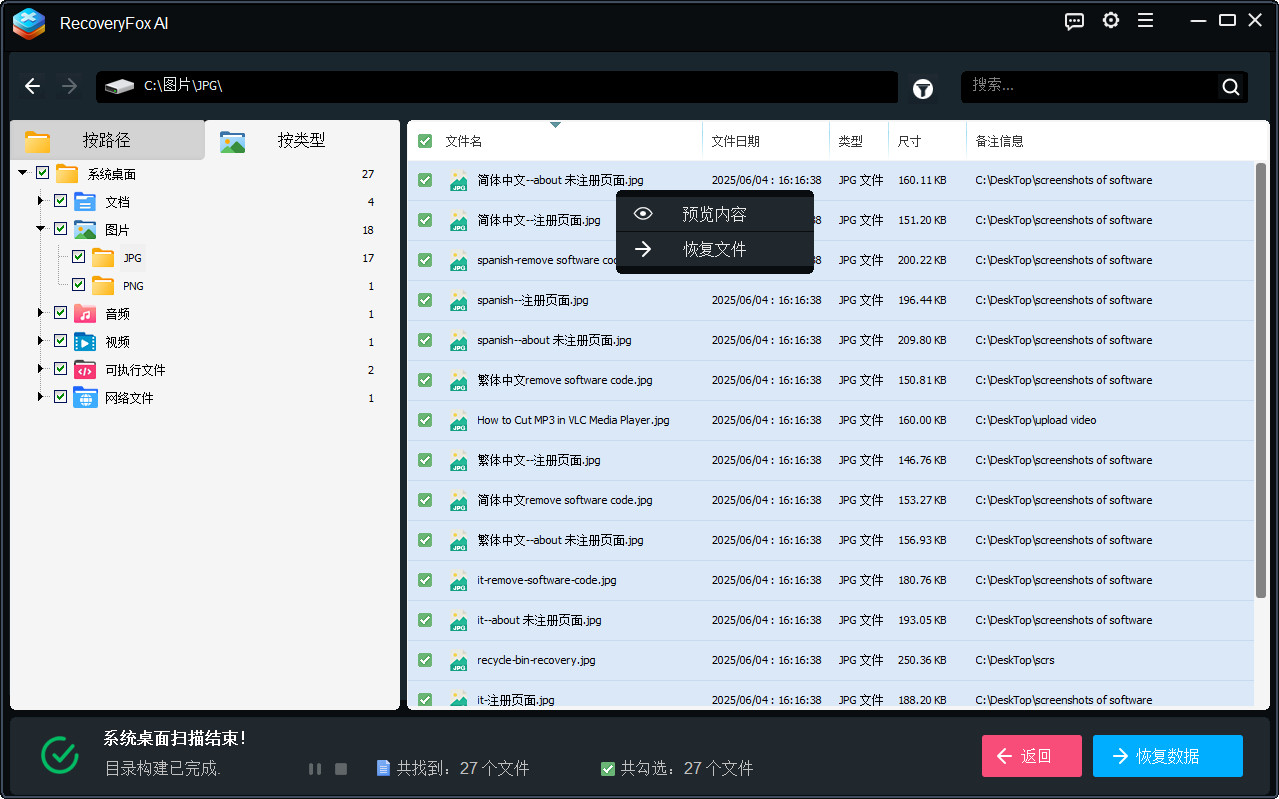Click the search magnifier icon
The height and width of the screenshot is (799, 1279).
[1230, 87]
